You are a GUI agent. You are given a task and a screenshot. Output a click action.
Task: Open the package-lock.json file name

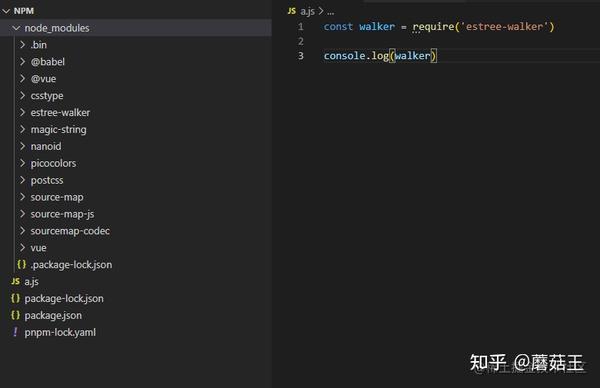pyautogui.click(x=64, y=298)
